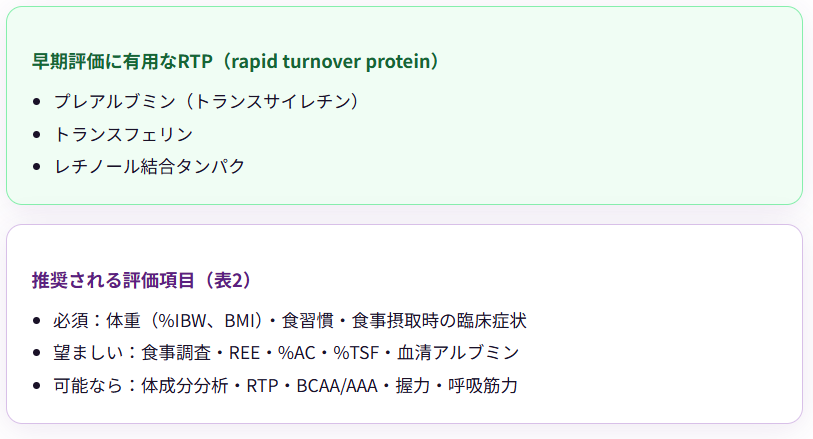The height and width of the screenshot is (439, 813).
Task: Click the bullet before レチノール結合タンパク
Action: (36, 166)
